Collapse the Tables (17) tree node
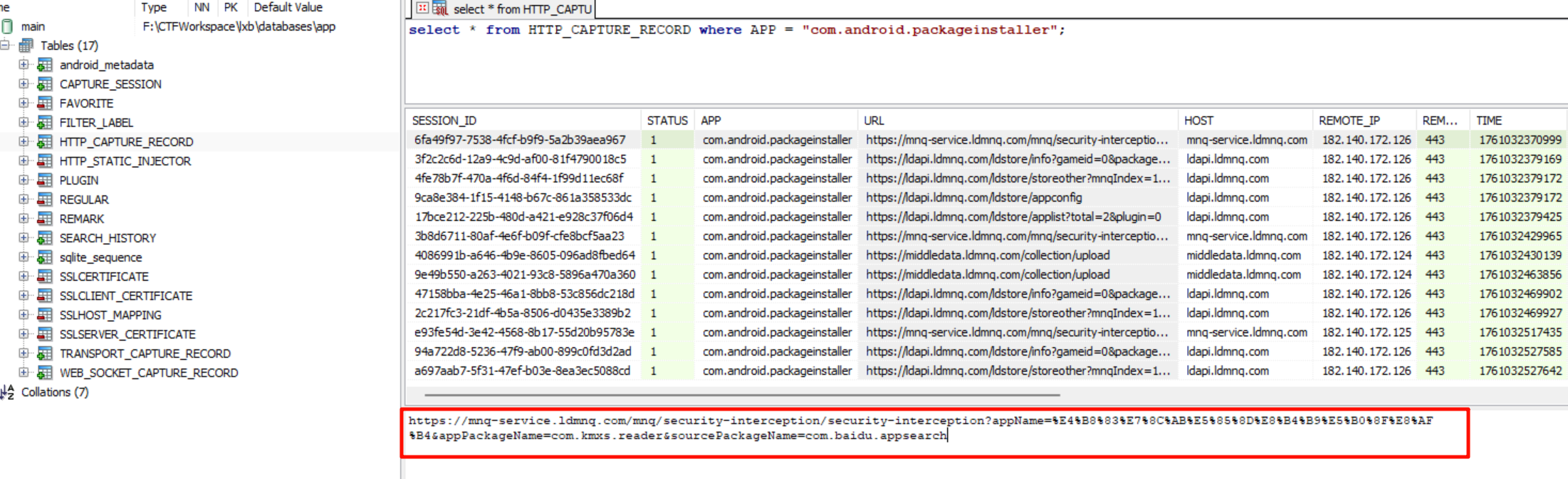The image size is (1568, 479). click(5, 45)
